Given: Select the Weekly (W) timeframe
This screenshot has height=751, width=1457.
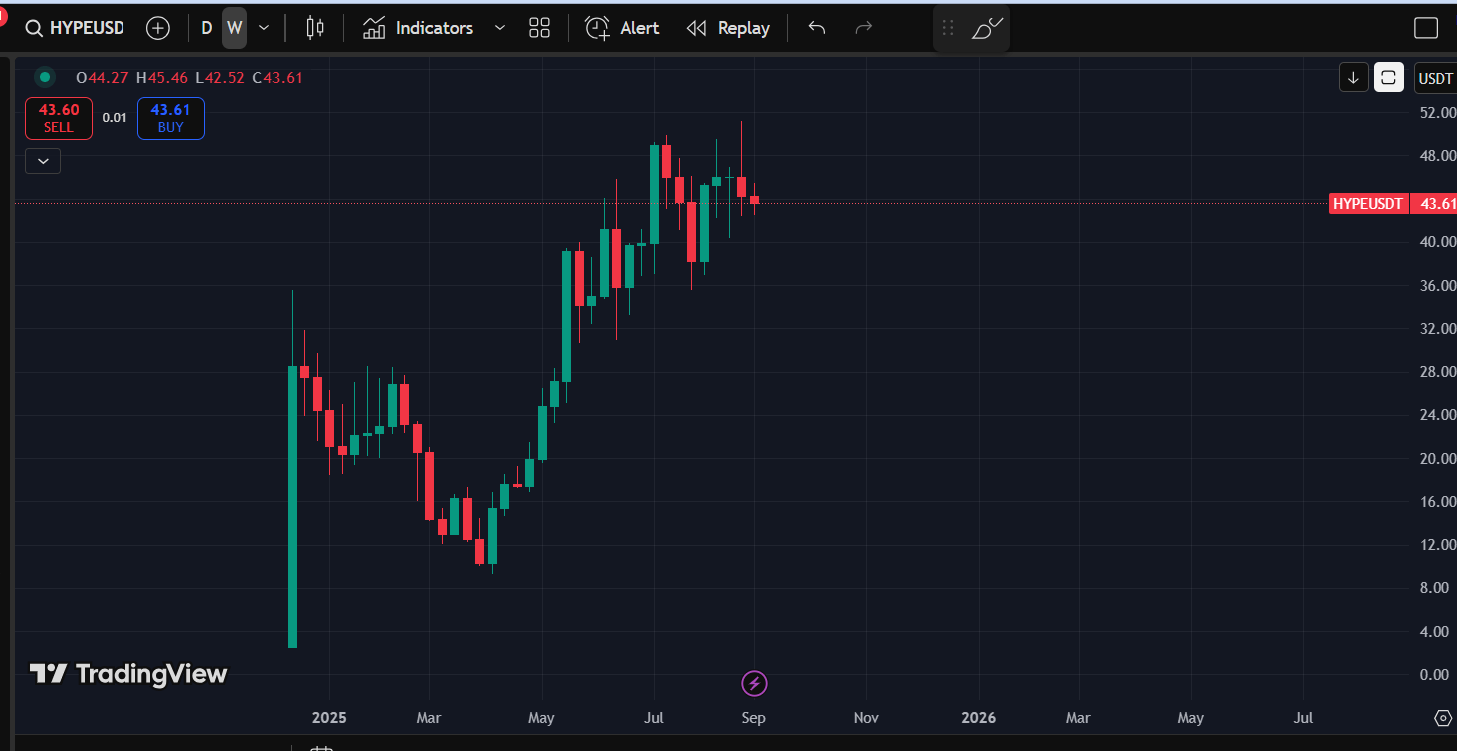Looking at the screenshot, I should point(234,28).
